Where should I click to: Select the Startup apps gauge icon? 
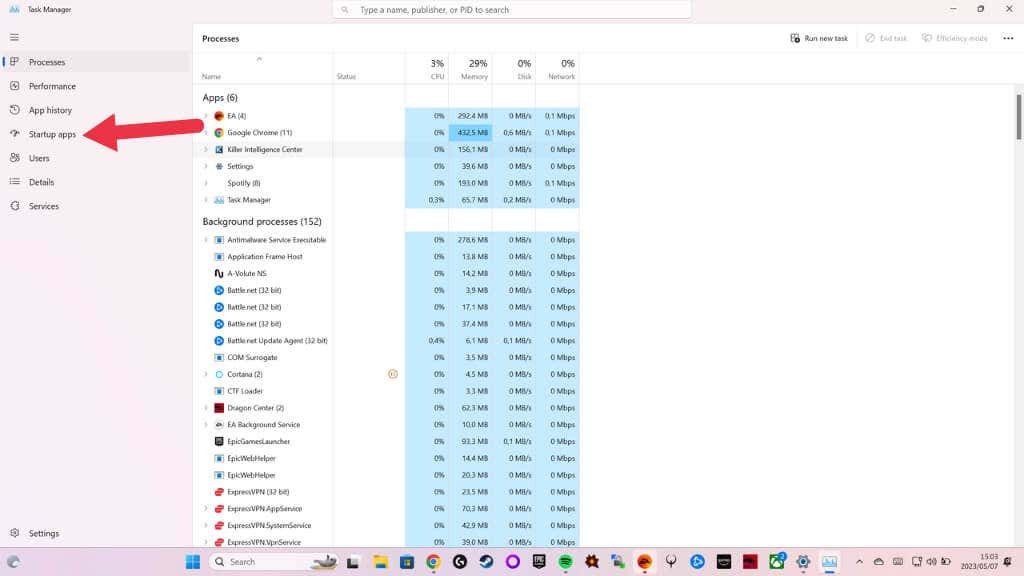tap(14, 134)
